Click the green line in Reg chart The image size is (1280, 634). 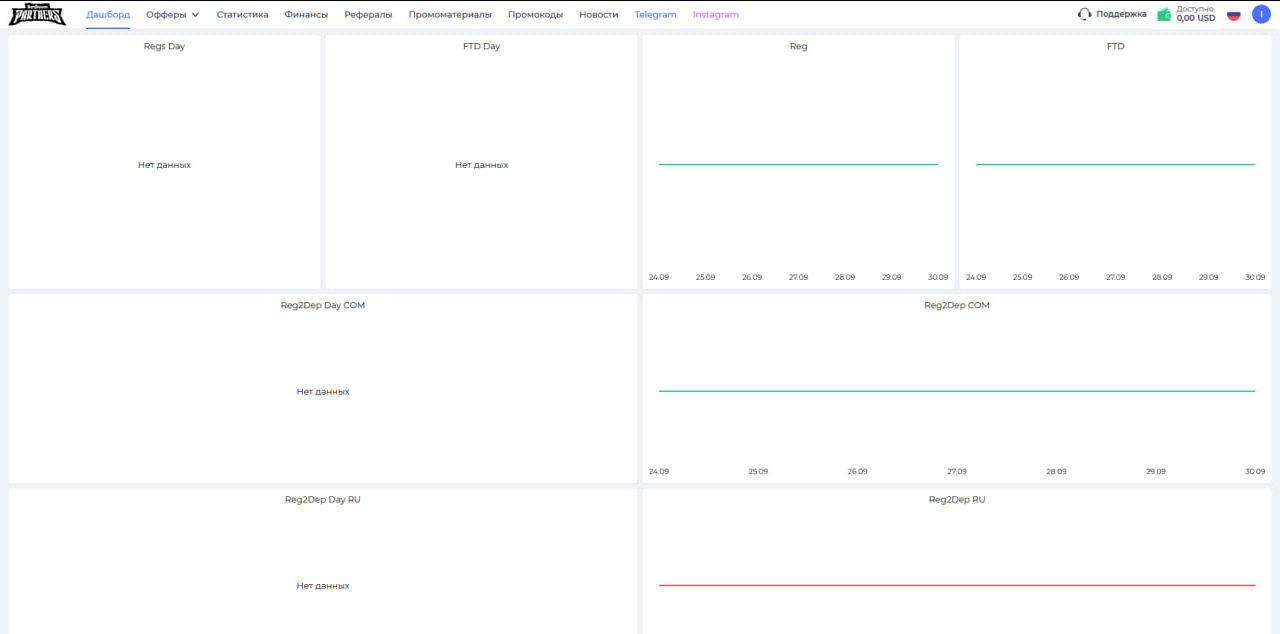click(x=798, y=164)
